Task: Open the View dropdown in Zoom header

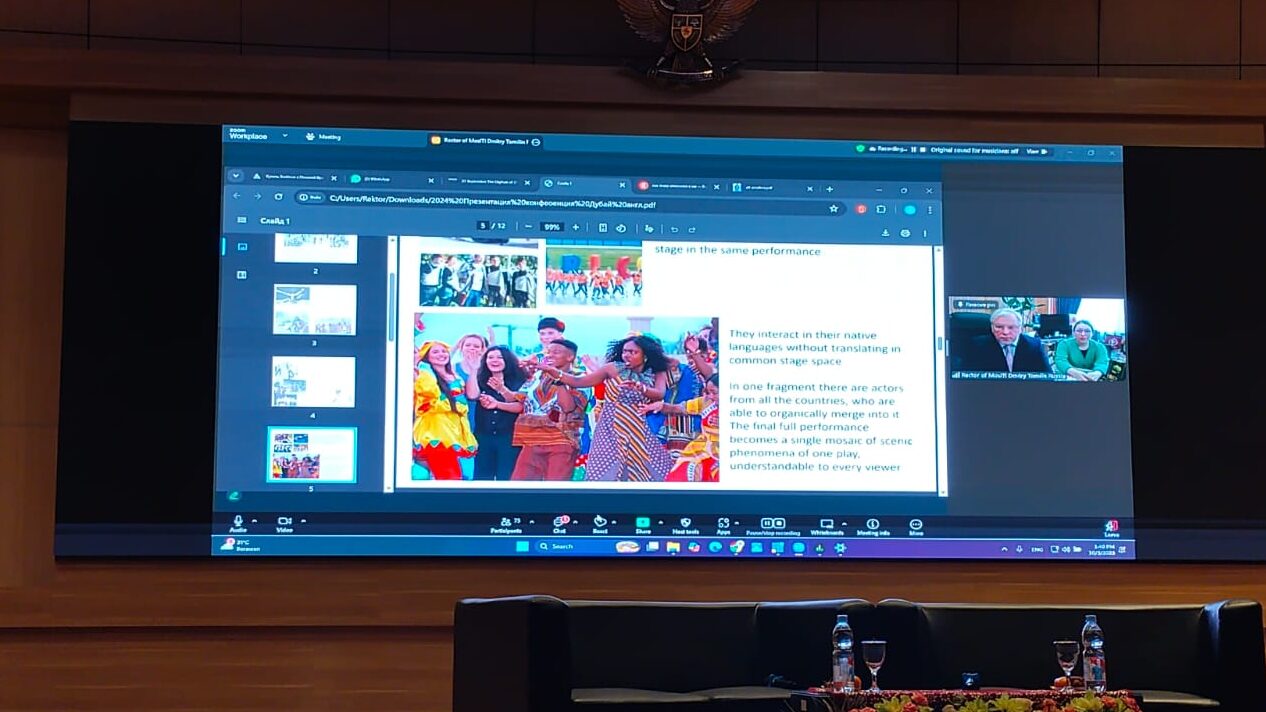Action: (x=1038, y=151)
